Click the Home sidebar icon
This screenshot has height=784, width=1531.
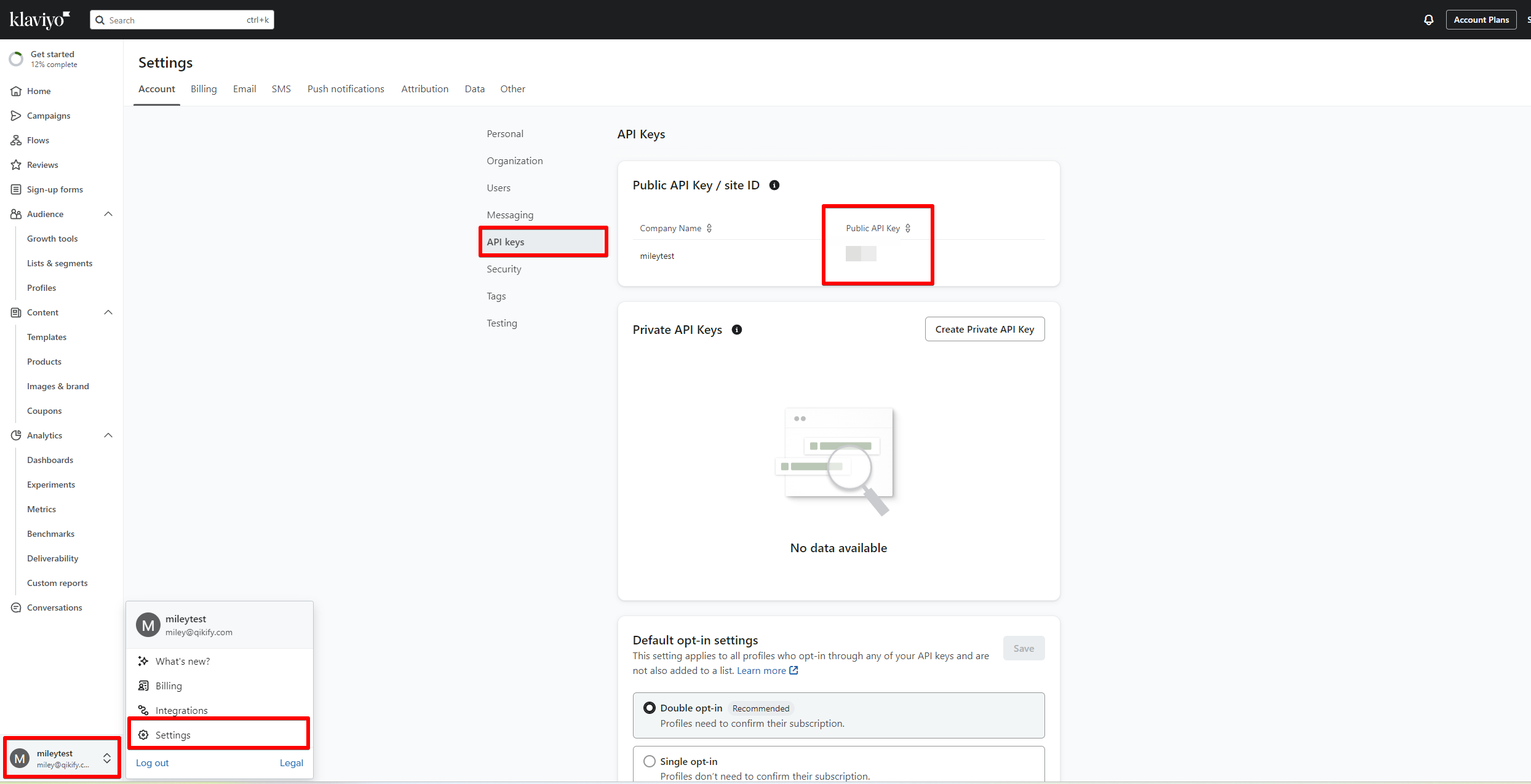tap(16, 91)
